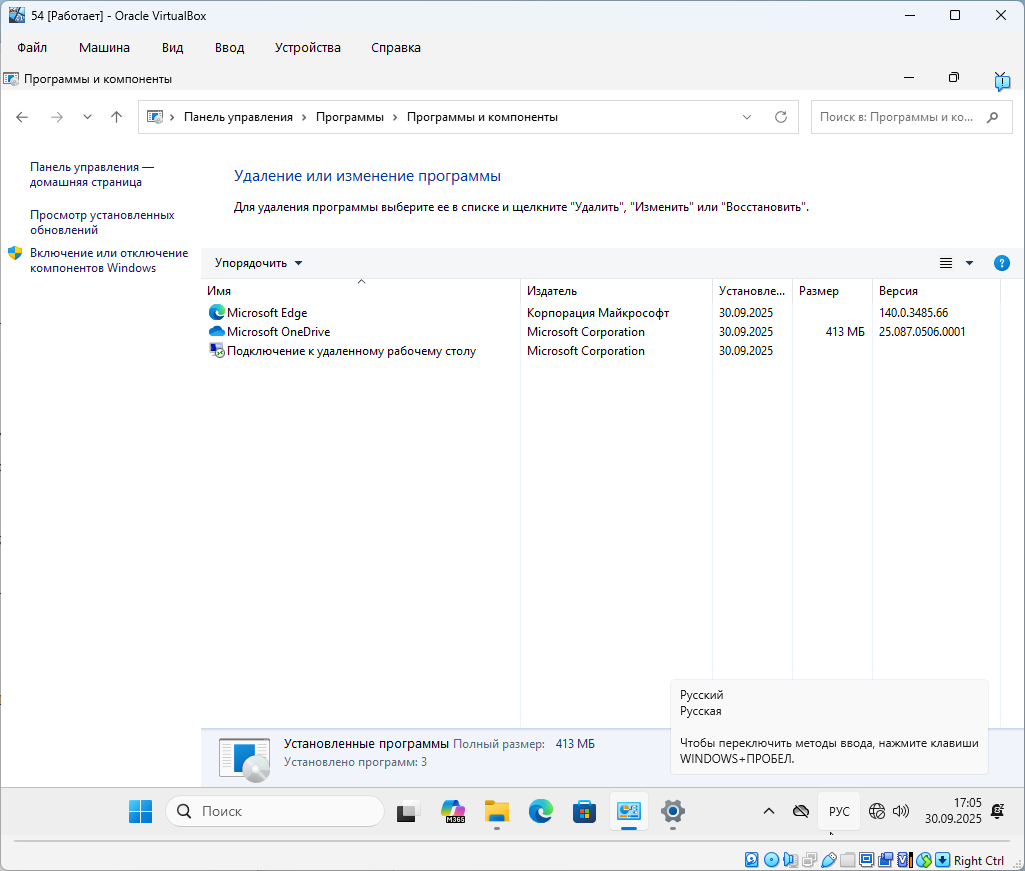
Task: Sort list by Издатель column header
Action: (552, 291)
